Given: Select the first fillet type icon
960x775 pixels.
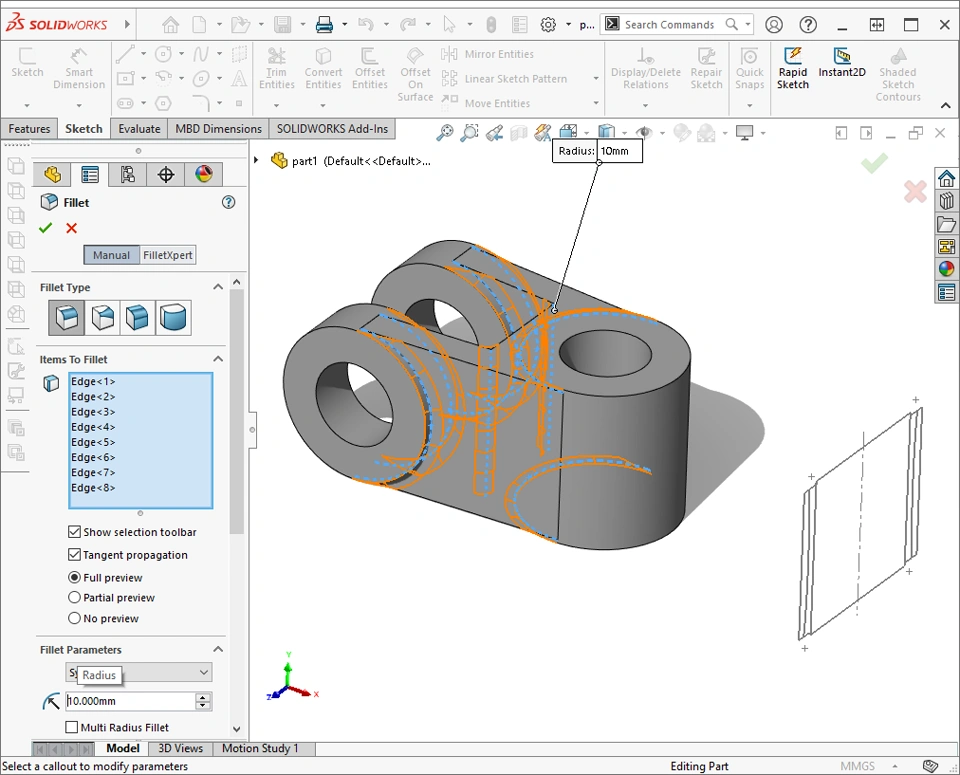Looking at the screenshot, I should pos(67,318).
